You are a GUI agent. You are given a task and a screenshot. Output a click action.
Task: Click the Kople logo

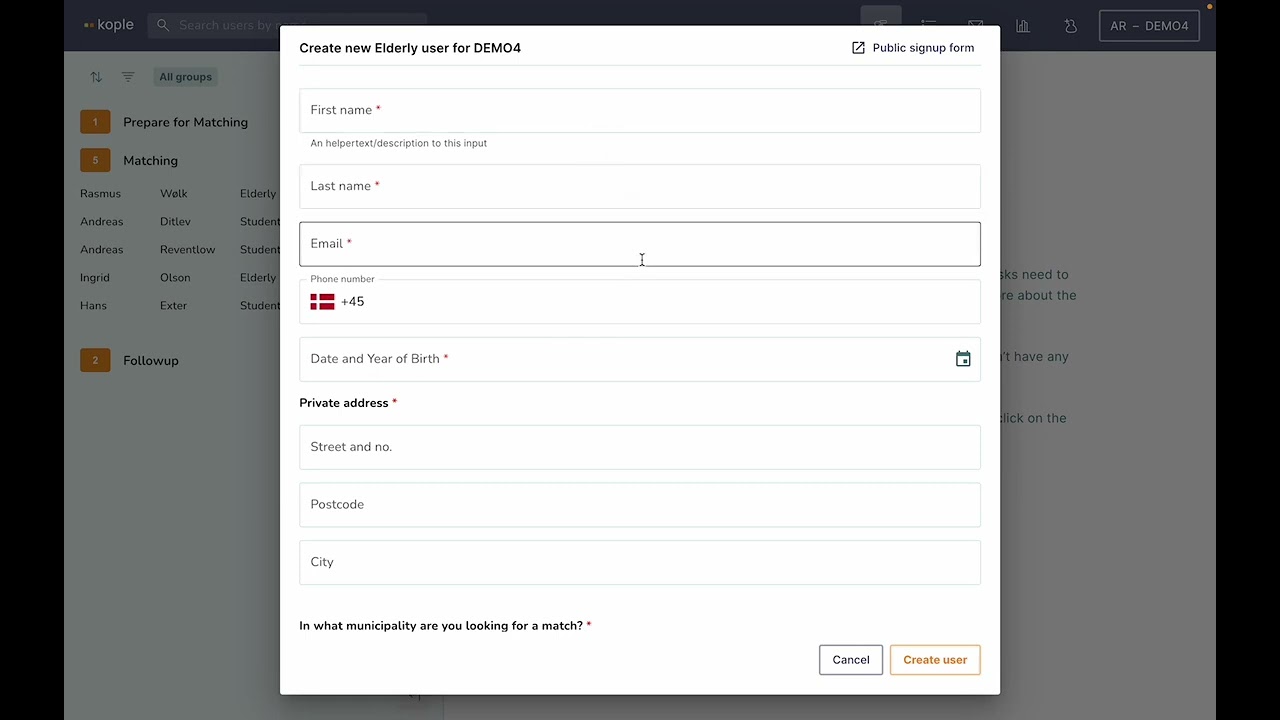coord(109,25)
